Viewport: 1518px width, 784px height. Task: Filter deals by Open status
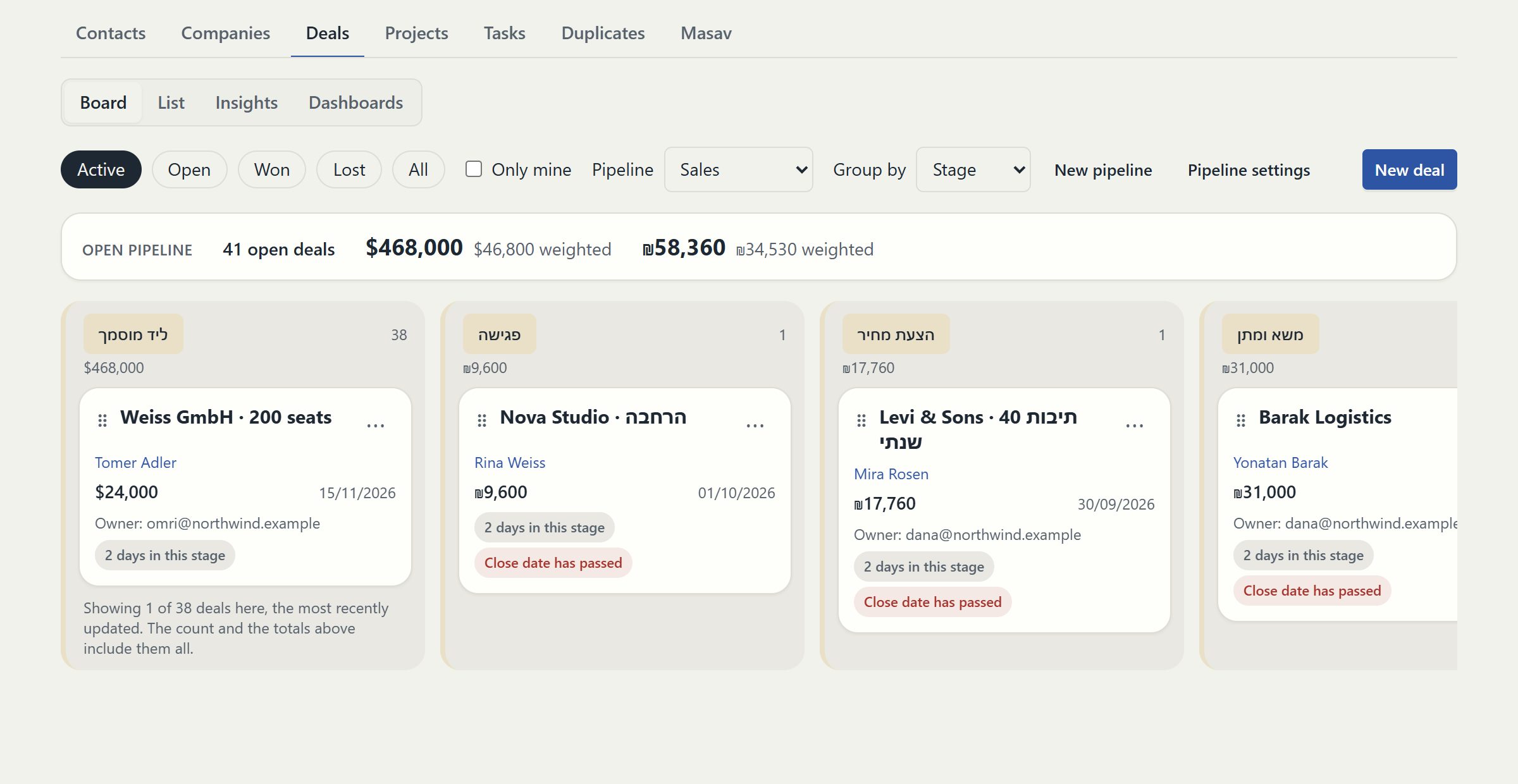(189, 169)
